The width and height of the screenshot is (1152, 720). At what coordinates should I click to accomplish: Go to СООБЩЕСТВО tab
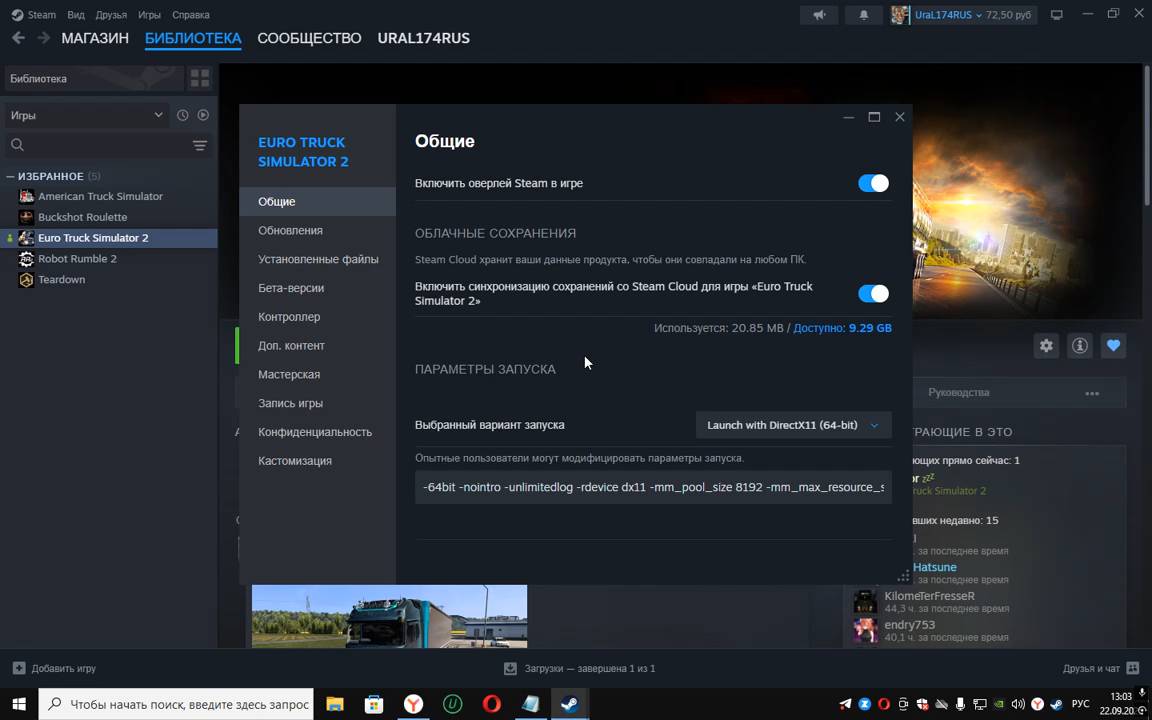pos(309,38)
